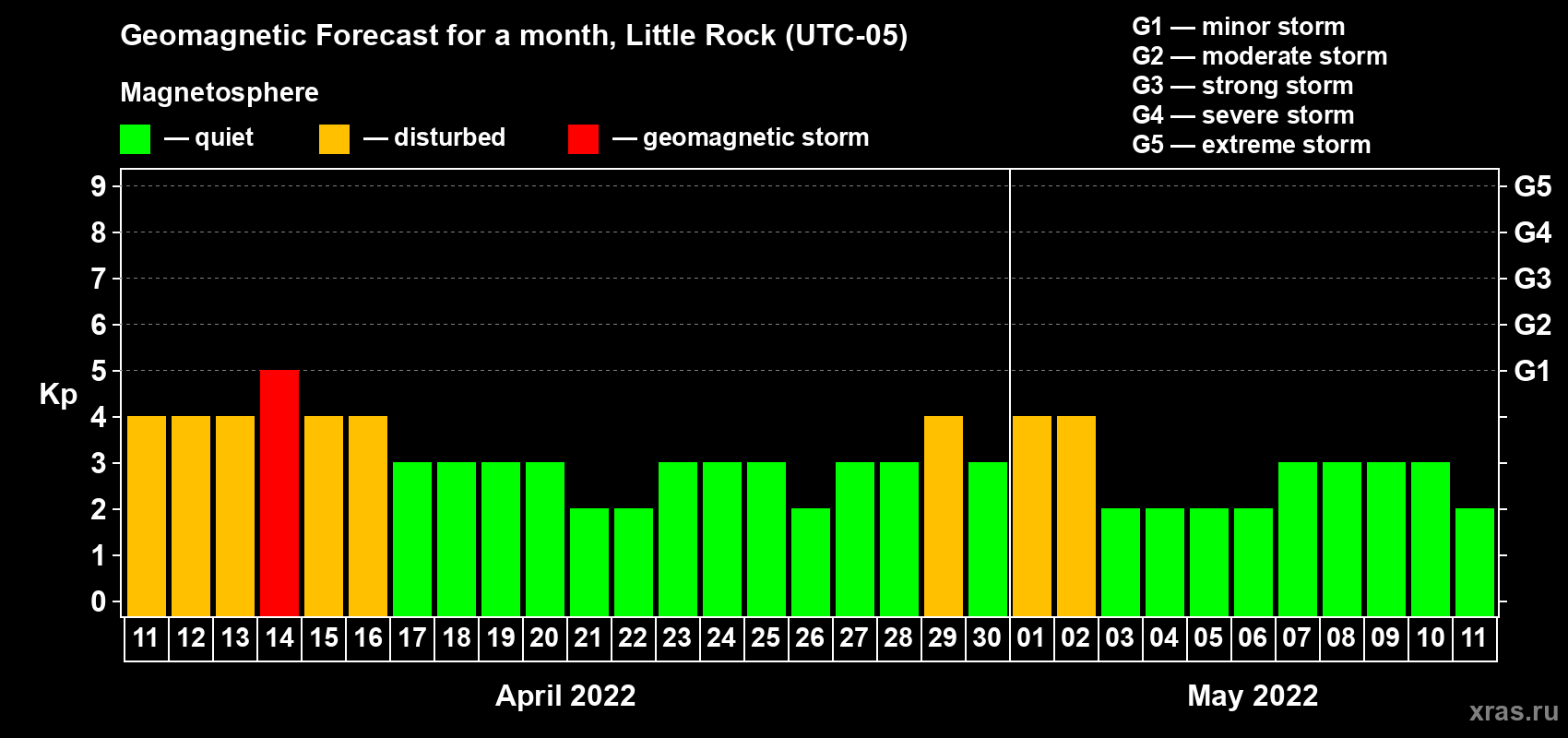Select the green bar for April 21
Image resolution: width=1568 pixels, height=738 pixels.
point(589,562)
